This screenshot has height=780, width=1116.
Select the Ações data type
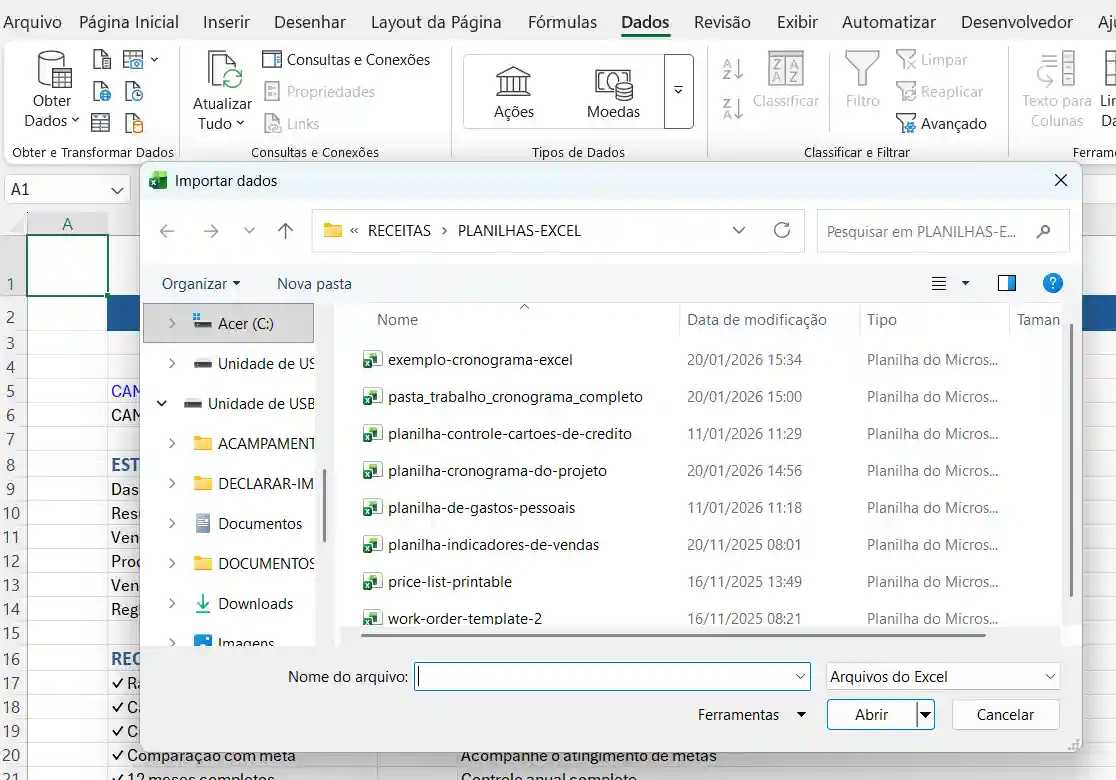tap(513, 85)
